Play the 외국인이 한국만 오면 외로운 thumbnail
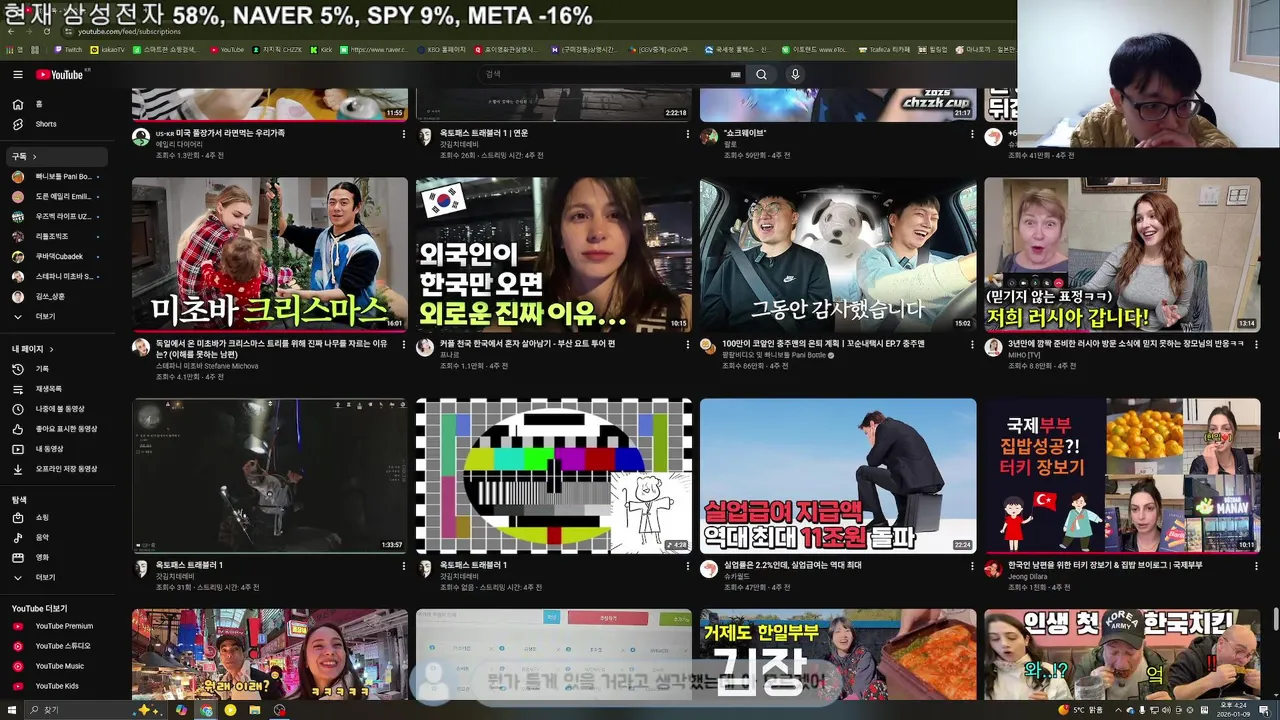Screen dimensions: 1280x720 pos(554,254)
